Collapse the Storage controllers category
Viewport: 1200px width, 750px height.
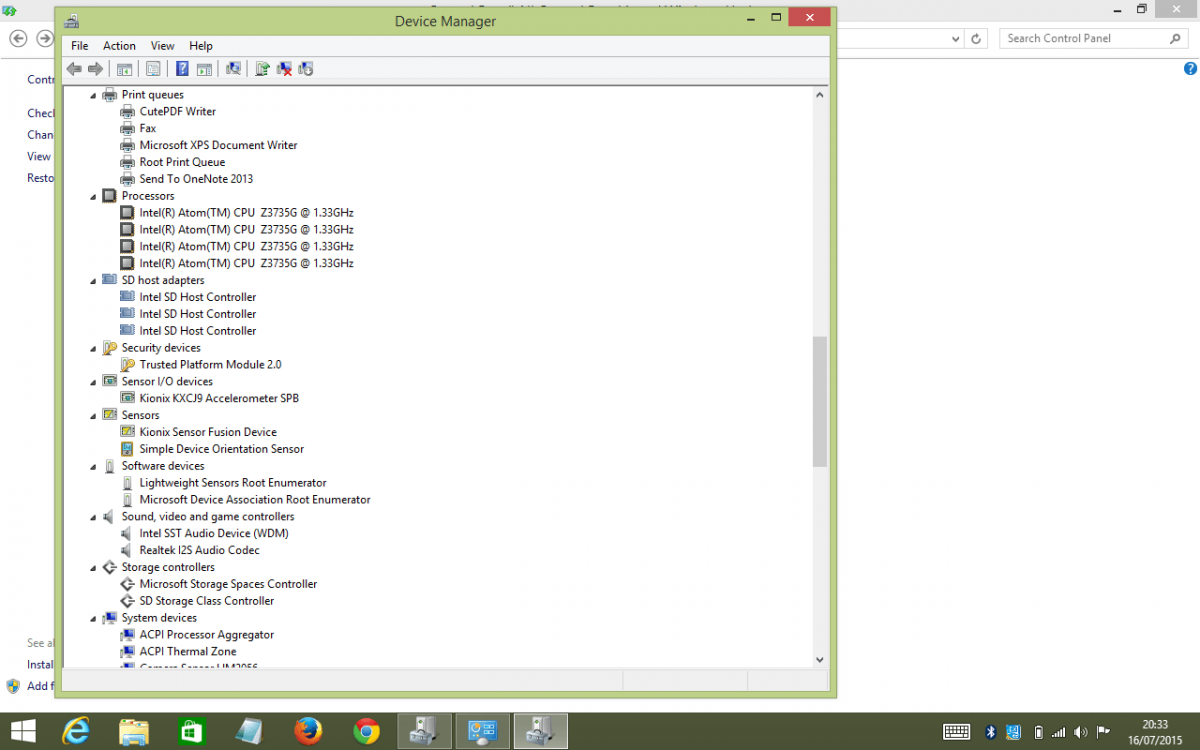click(x=95, y=568)
